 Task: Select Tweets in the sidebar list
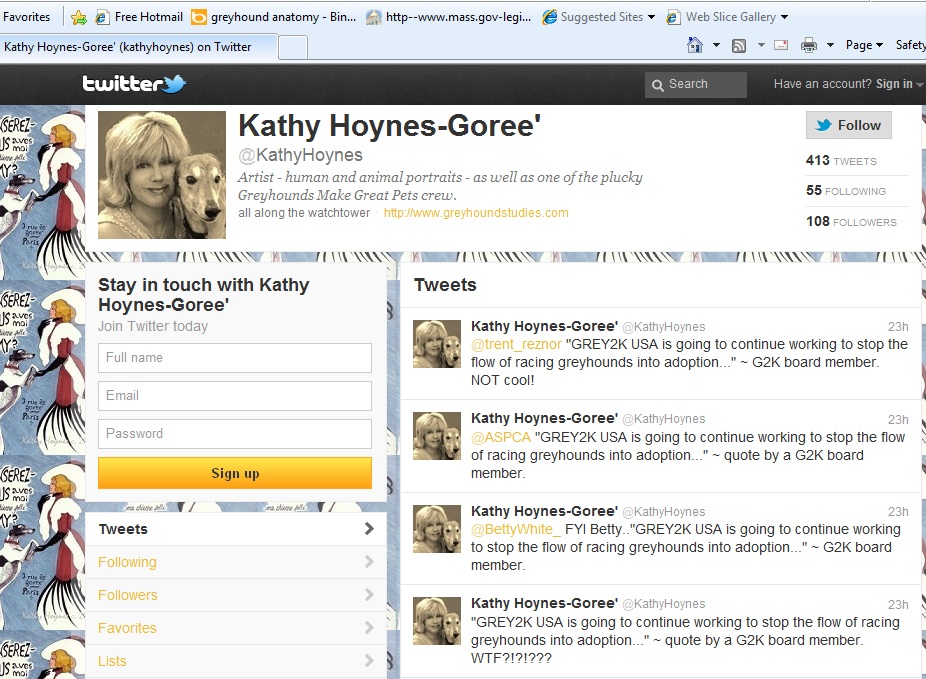pyautogui.click(x=236, y=529)
